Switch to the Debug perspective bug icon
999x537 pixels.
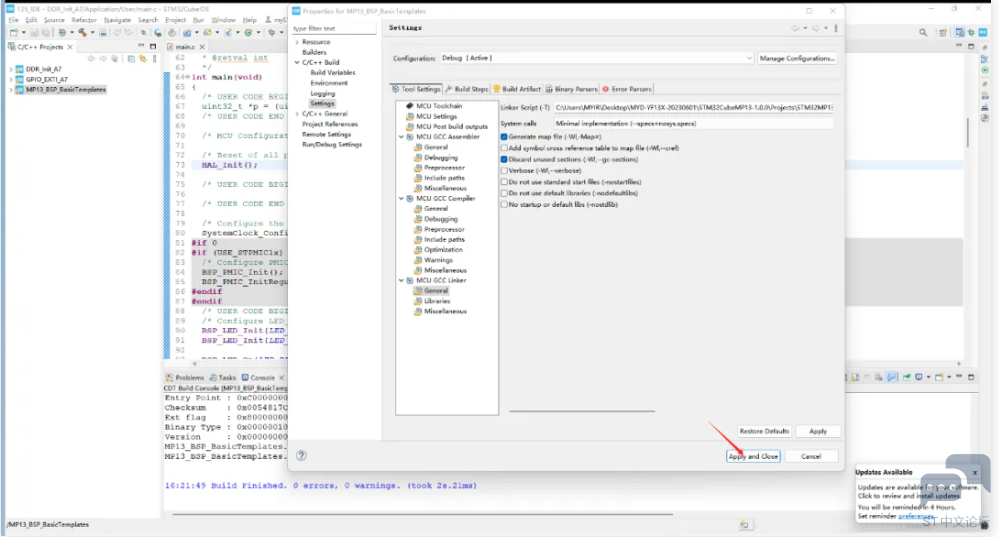(x=972, y=32)
